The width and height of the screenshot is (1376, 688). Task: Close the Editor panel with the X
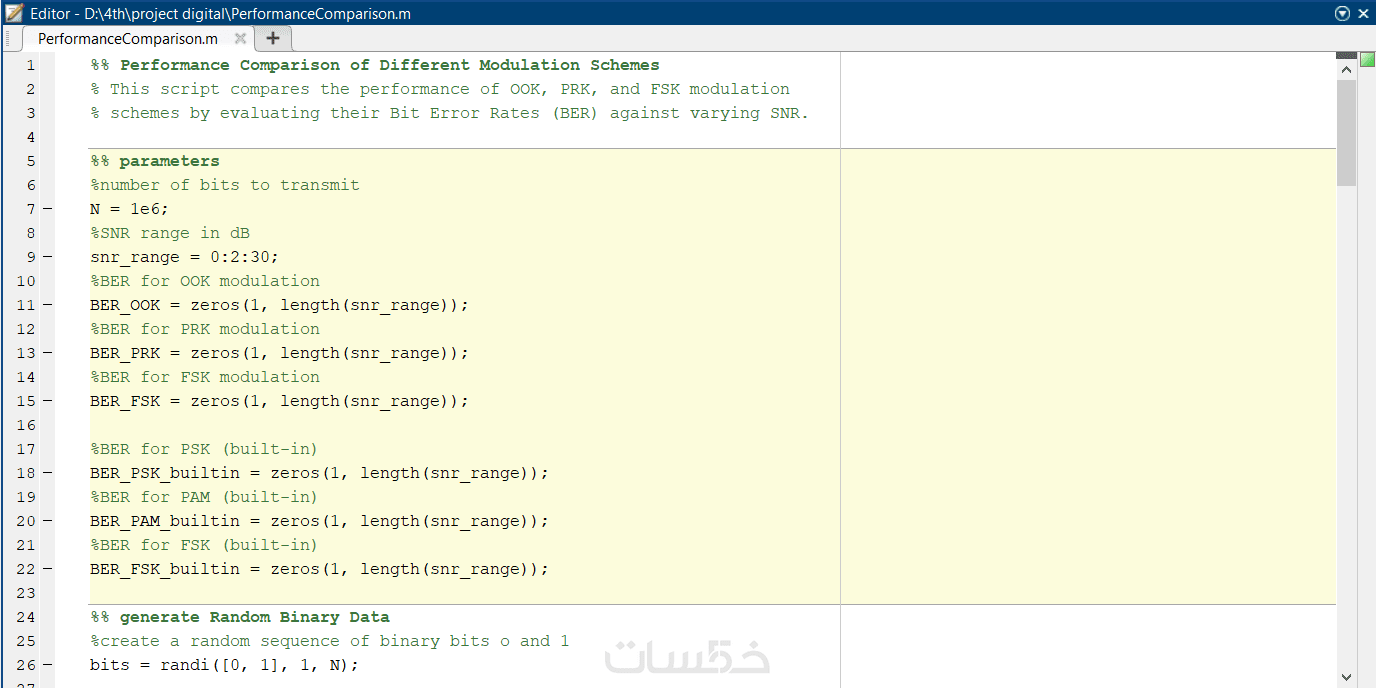[x=1363, y=13]
